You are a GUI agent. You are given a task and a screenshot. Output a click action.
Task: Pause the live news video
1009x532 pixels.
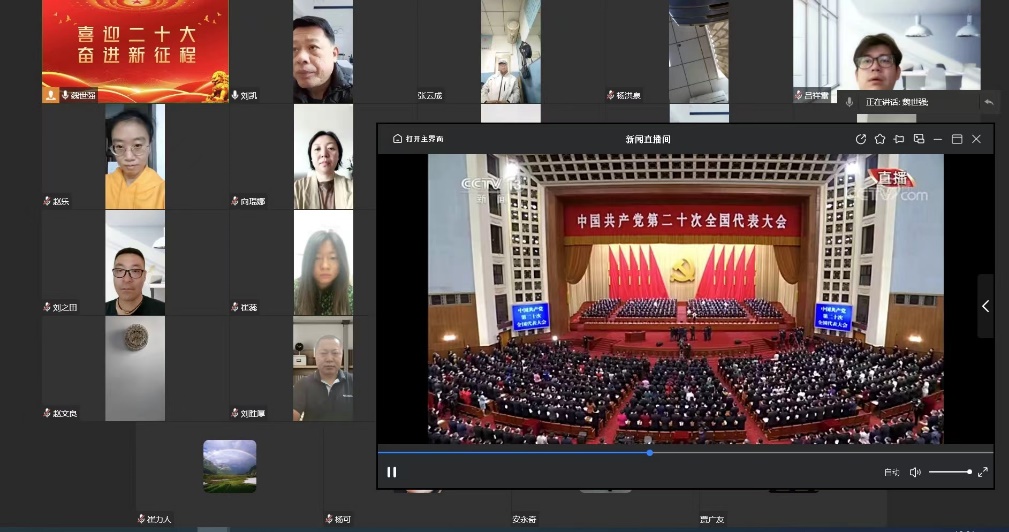(392, 472)
